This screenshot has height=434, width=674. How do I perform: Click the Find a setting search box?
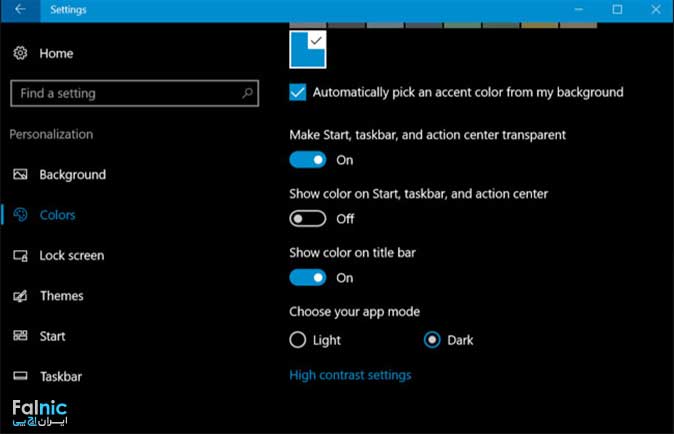[125, 93]
